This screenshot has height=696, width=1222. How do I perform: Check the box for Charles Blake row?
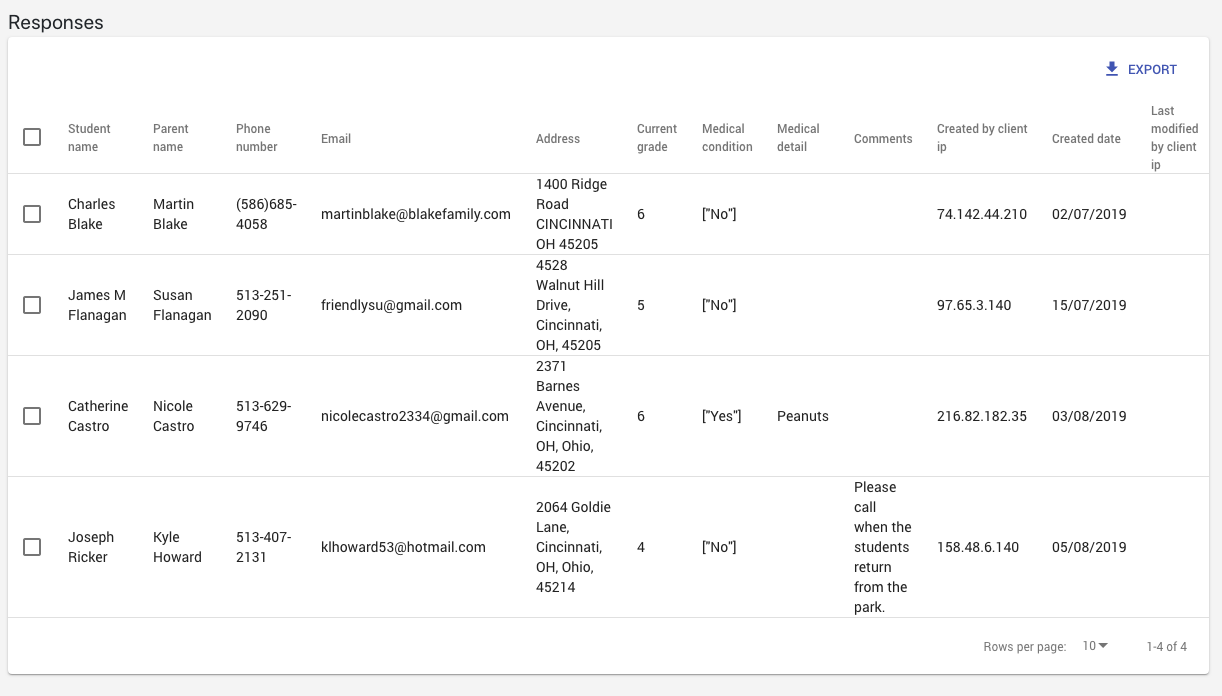(32, 214)
